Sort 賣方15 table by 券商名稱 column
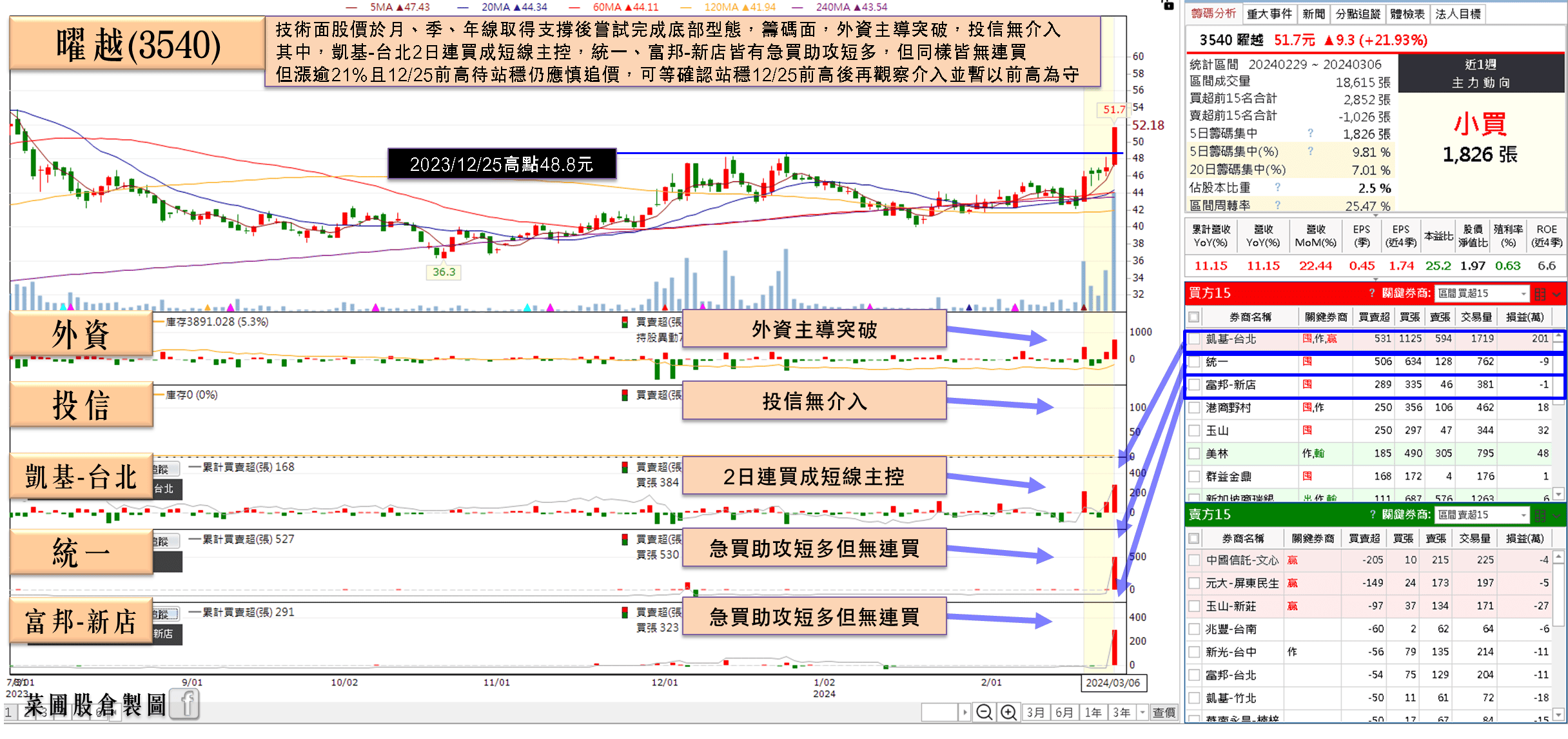 click(1242, 538)
